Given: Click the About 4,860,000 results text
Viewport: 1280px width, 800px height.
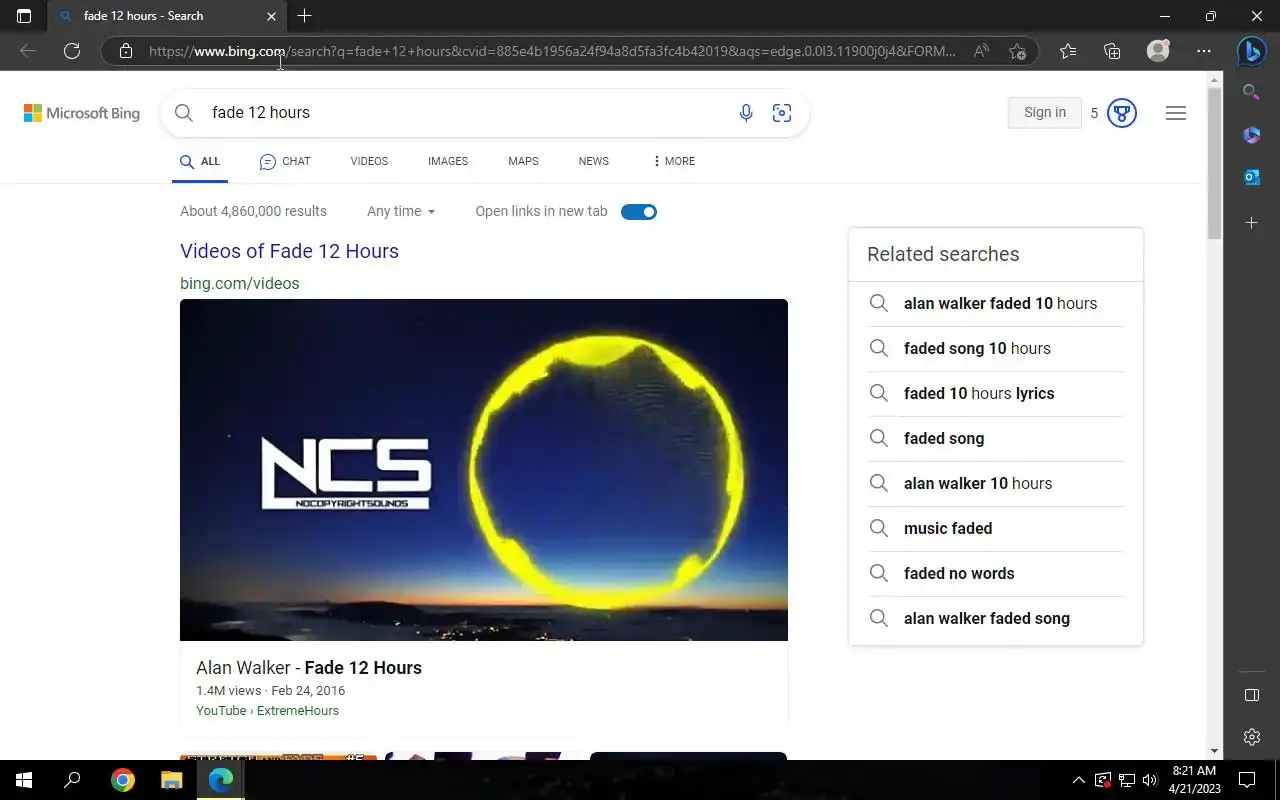Looking at the screenshot, I should [x=253, y=212].
